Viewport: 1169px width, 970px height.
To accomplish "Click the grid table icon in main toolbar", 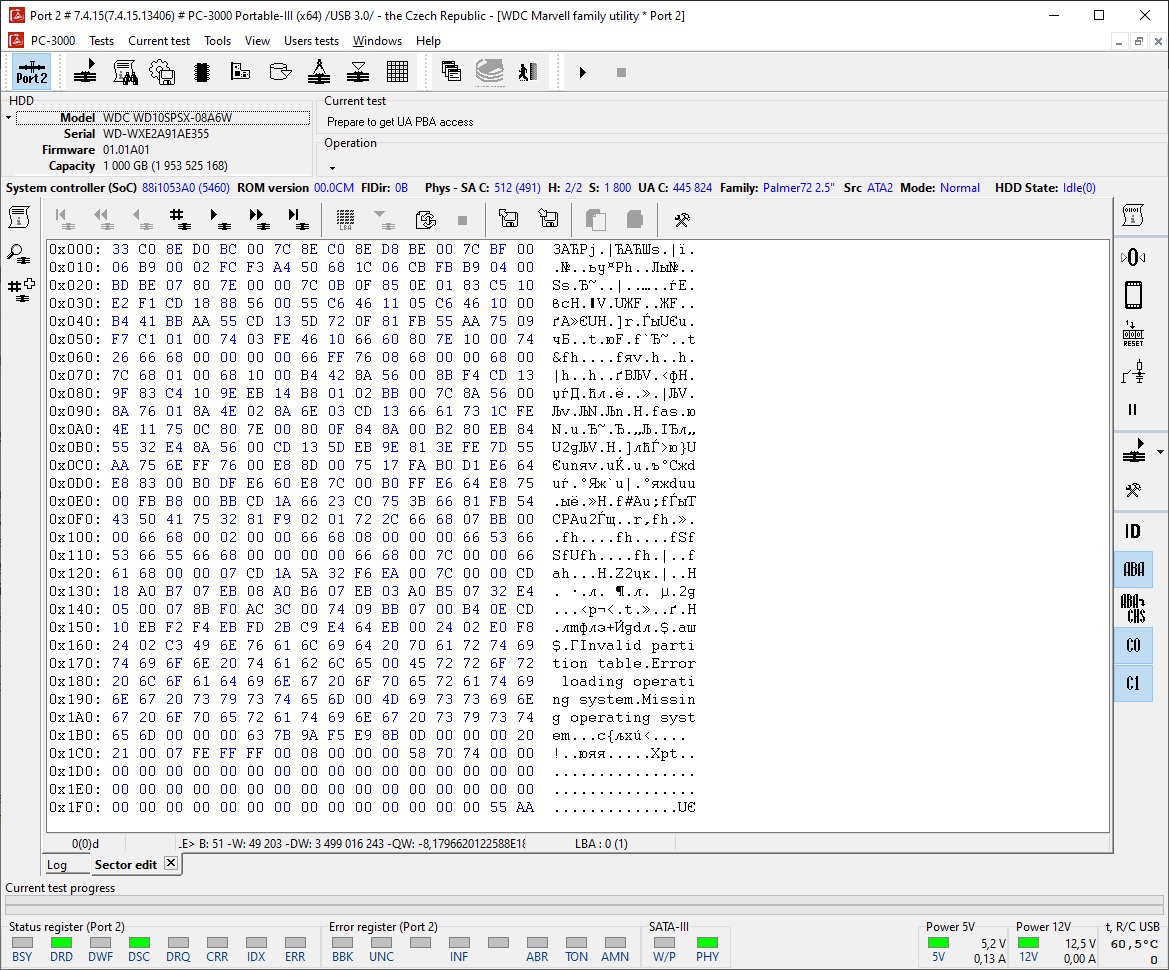I will point(397,72).
